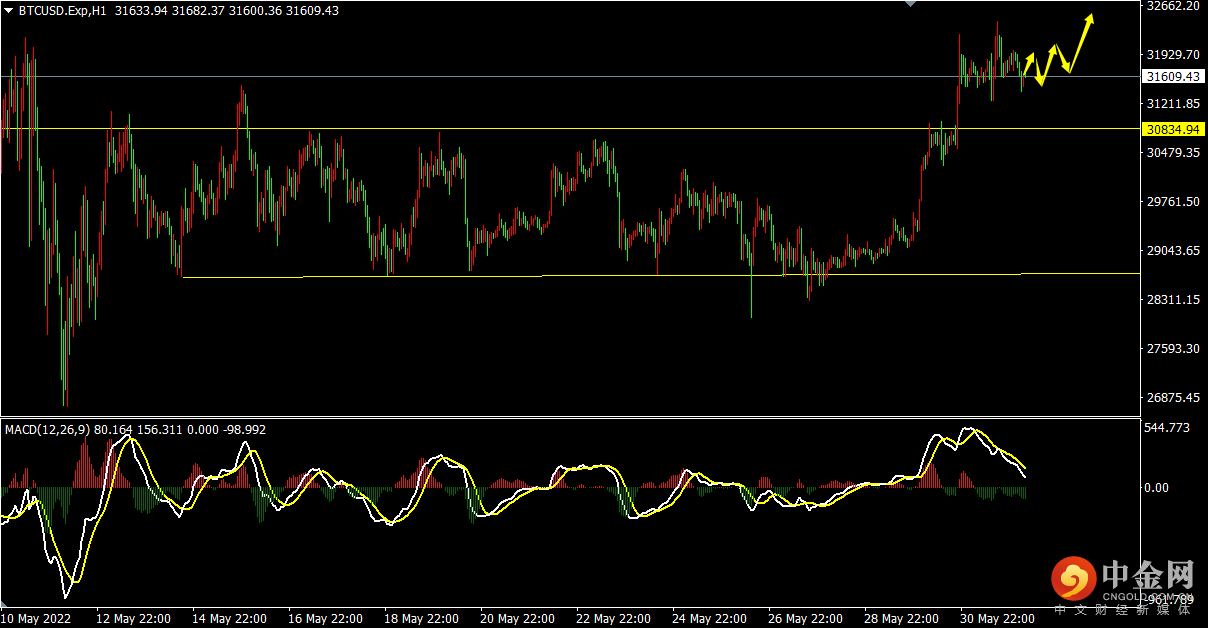
Task: Click the chart shift marker at top
Action: [x=909, y=4]
